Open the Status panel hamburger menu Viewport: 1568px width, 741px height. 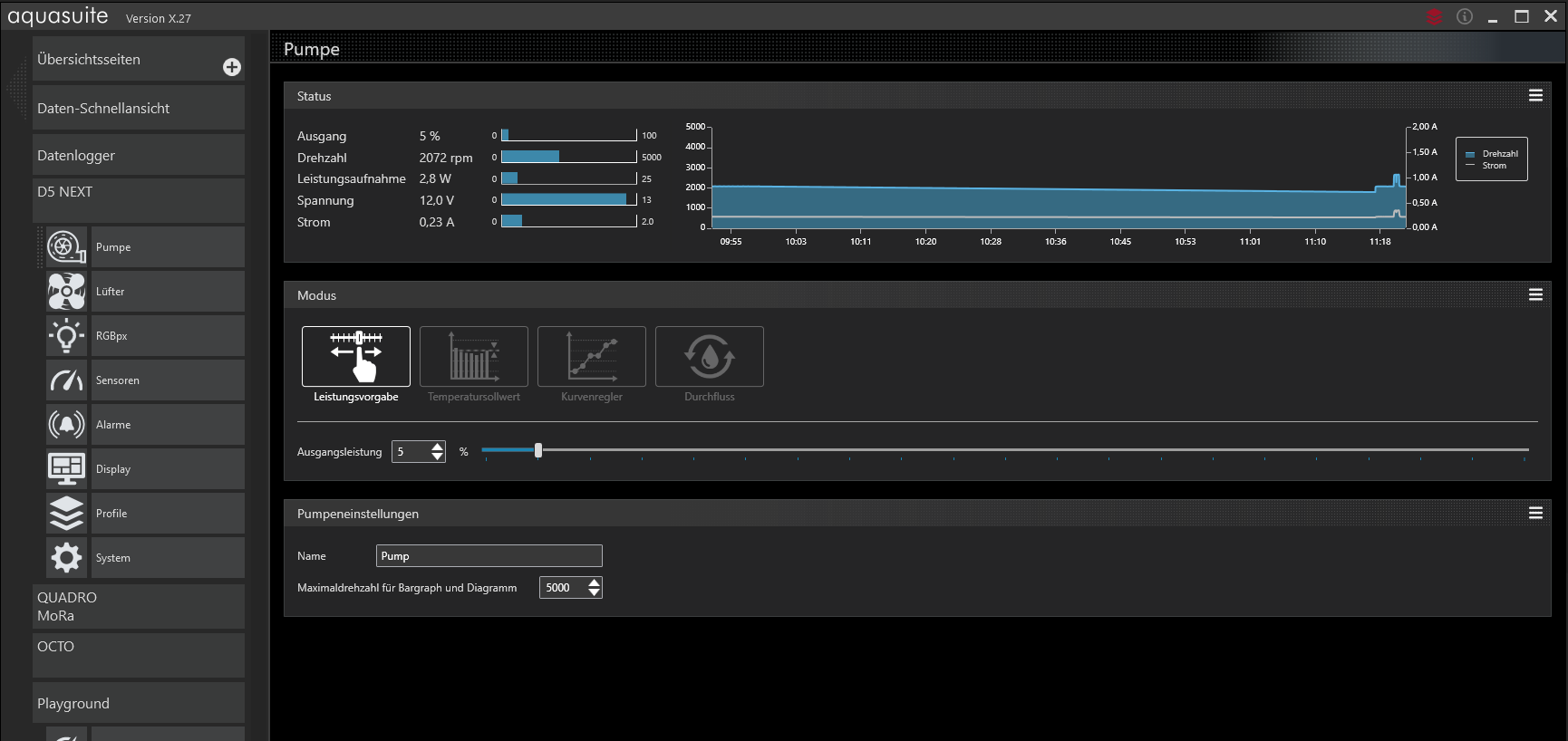coord(1535,96)
